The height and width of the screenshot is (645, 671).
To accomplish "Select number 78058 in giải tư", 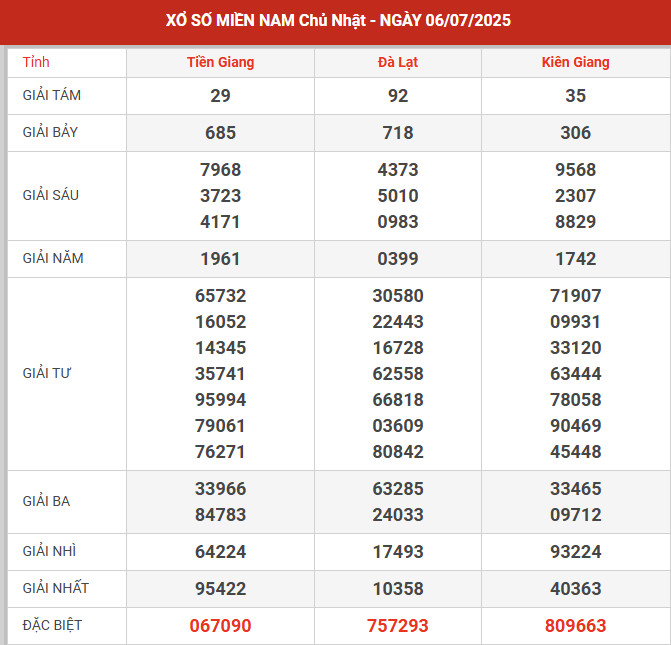I will click(576, 400).
